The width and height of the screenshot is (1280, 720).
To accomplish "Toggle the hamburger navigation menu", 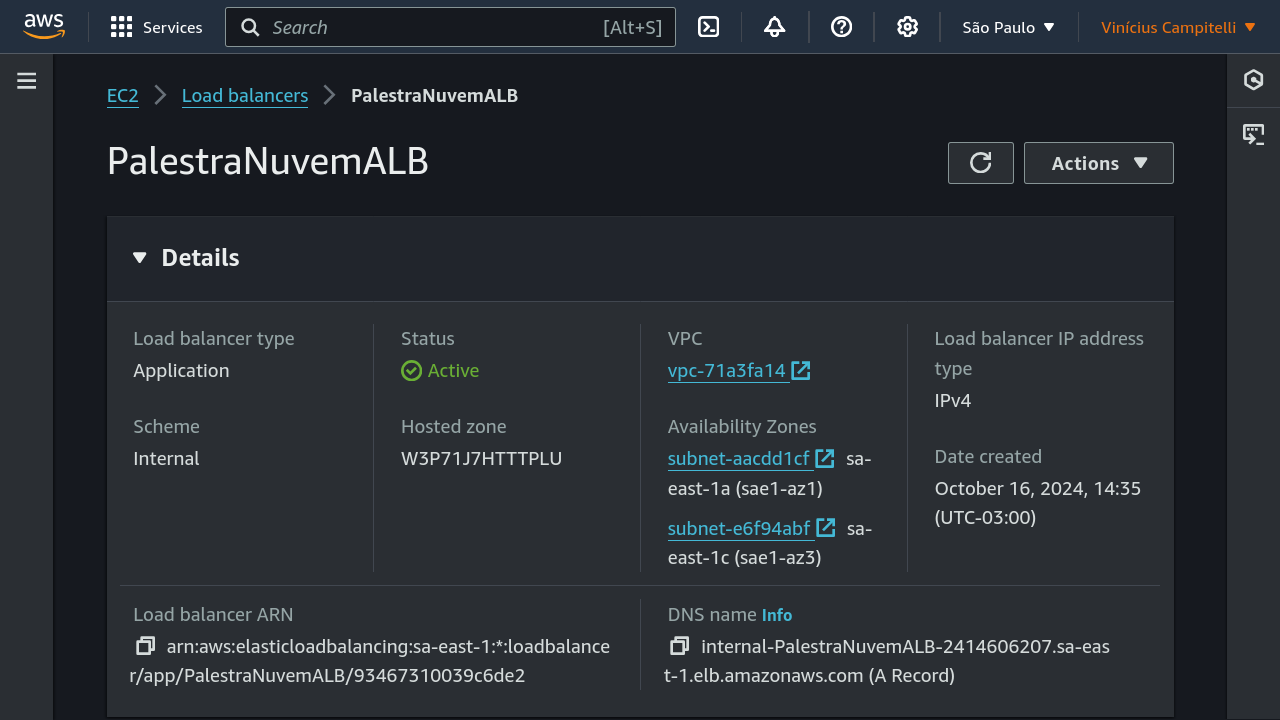I will (27, 81).
